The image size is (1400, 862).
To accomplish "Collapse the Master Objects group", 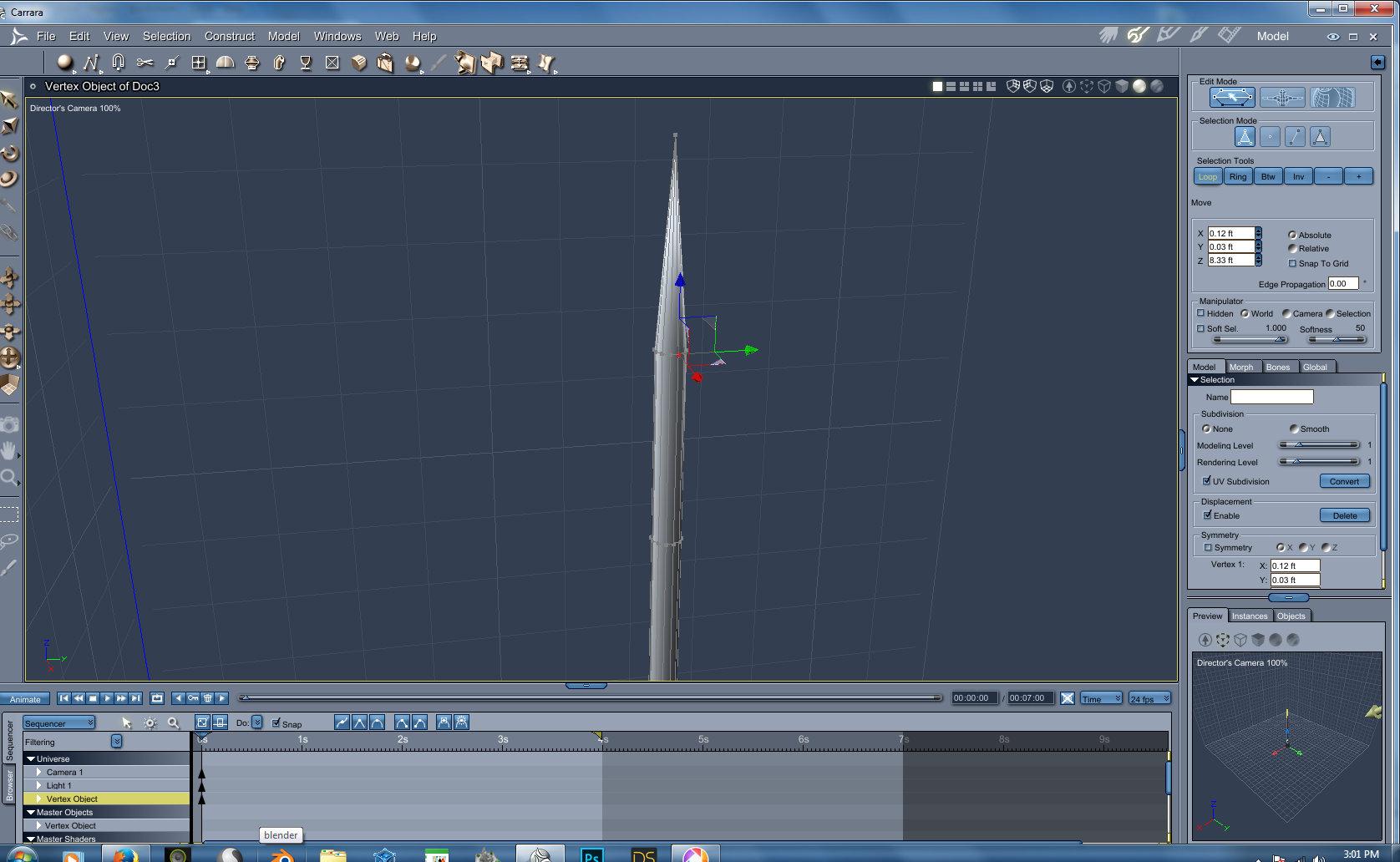I will tap(31, 812).
